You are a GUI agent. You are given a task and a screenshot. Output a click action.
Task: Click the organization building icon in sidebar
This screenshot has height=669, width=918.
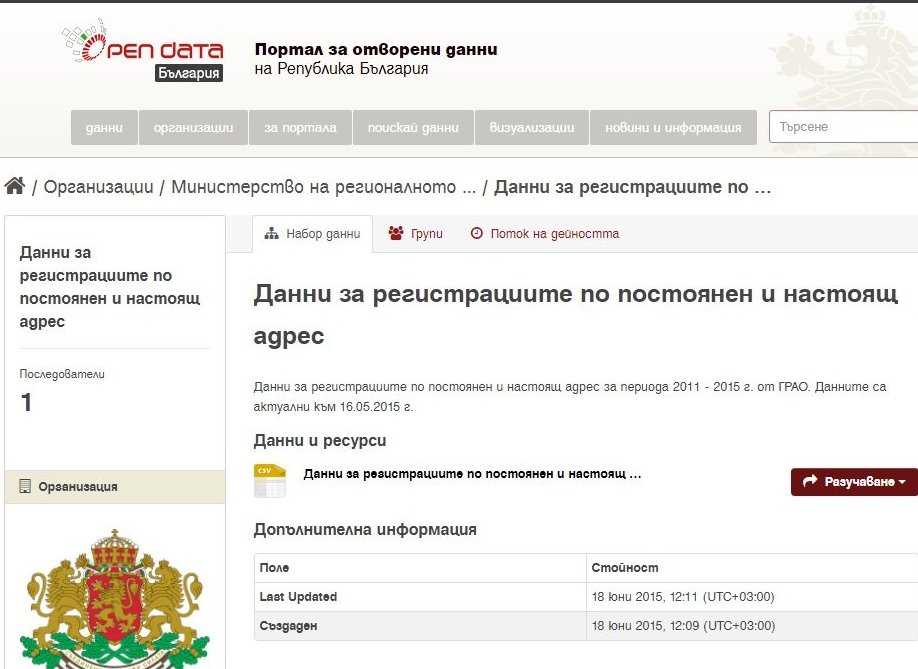25,486
